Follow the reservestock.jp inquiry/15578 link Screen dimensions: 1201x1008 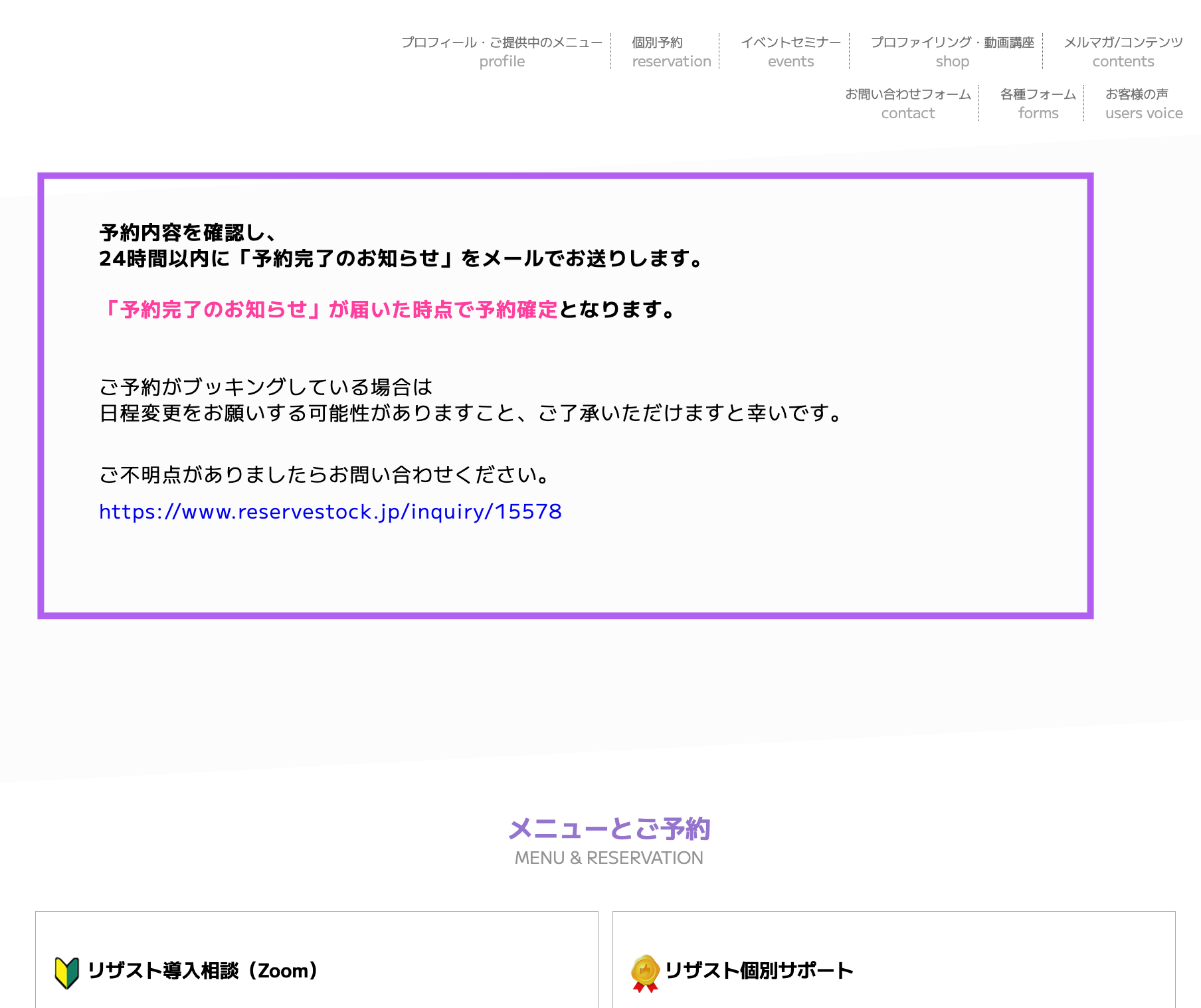(330, 512)
